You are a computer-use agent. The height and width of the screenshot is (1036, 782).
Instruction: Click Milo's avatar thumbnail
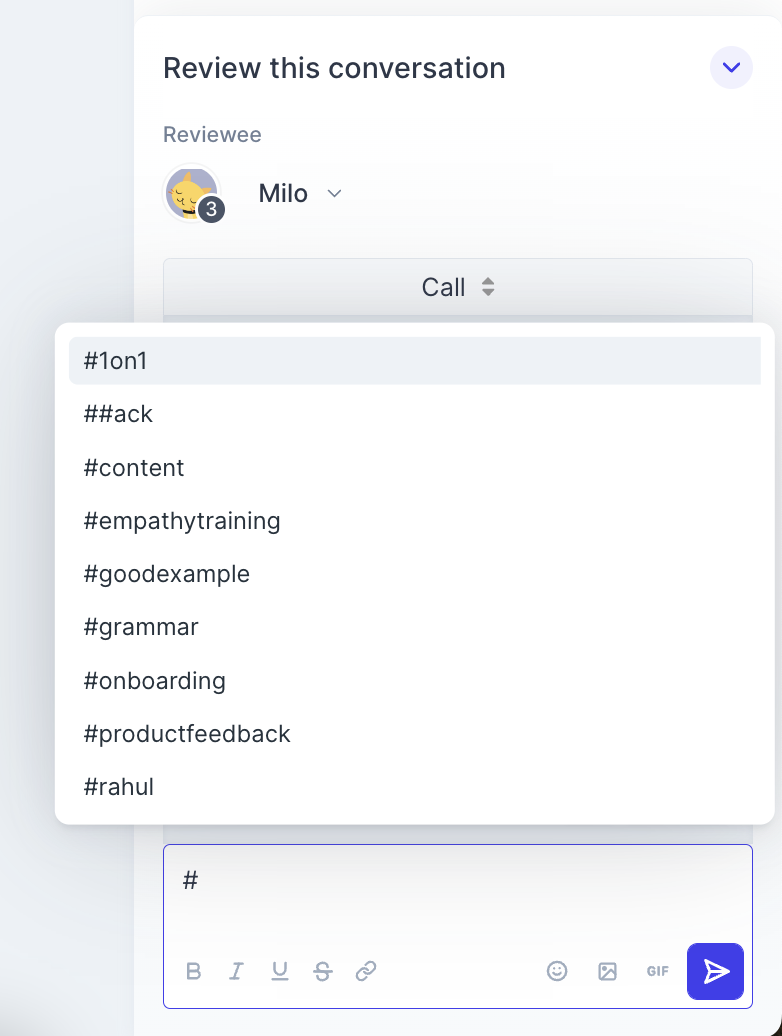191,192
